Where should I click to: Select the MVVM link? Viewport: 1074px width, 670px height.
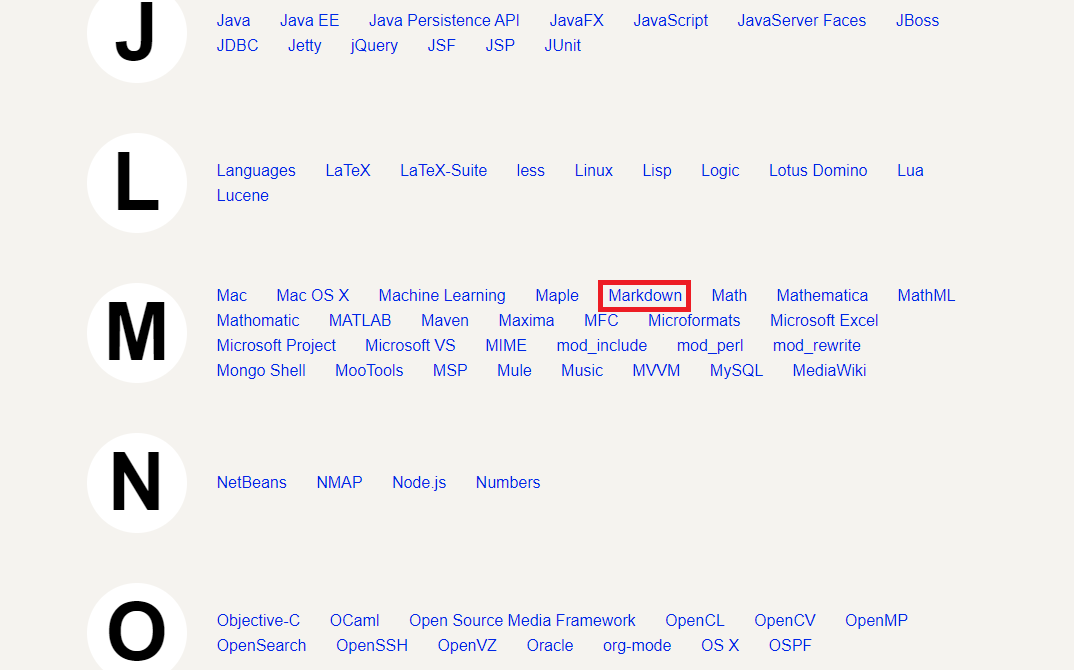[656, 371]
